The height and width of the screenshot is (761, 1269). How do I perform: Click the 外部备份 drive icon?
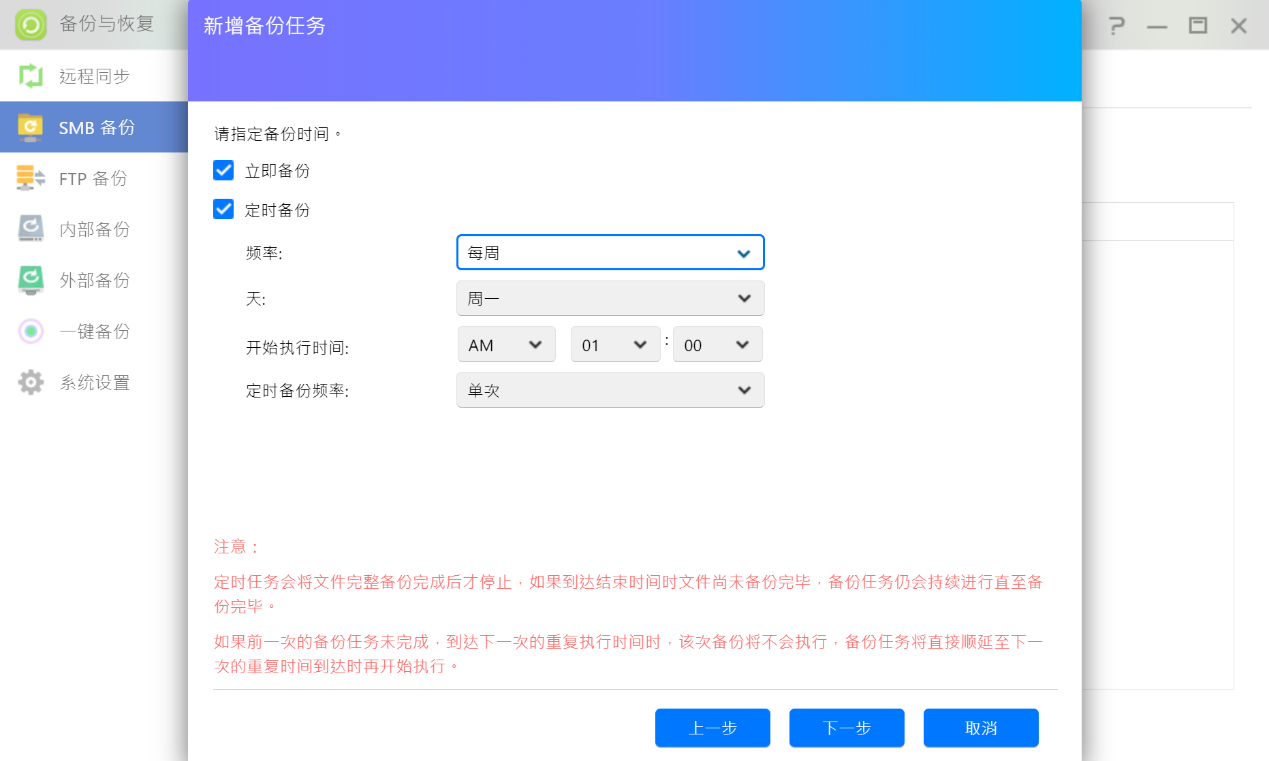point(31,280)
